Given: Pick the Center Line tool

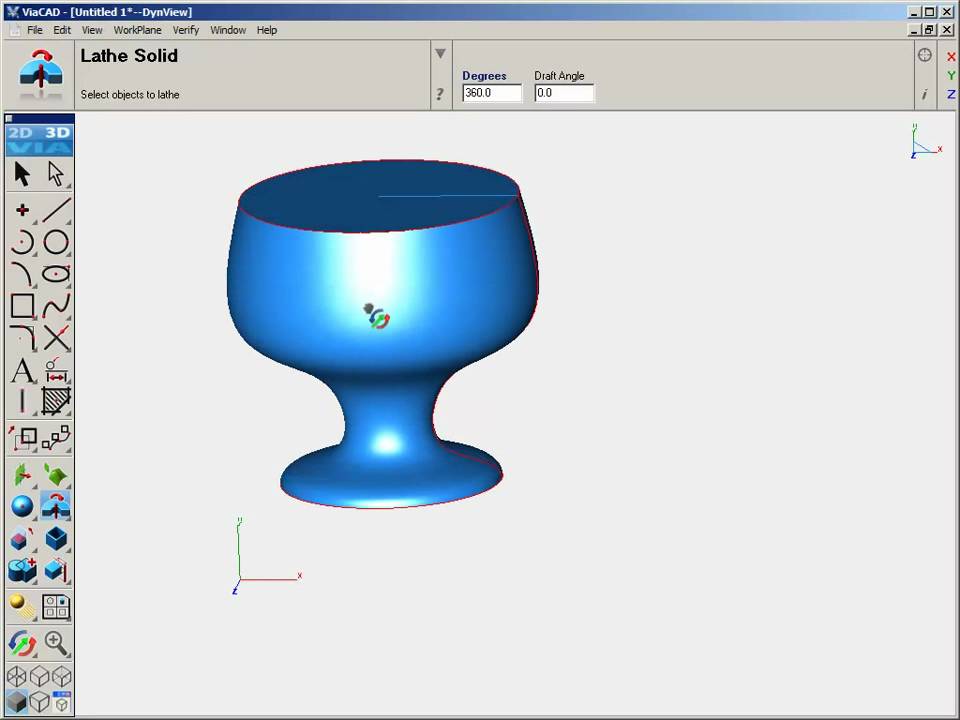Looking at the screenshot, I should (x=23, y=402).
